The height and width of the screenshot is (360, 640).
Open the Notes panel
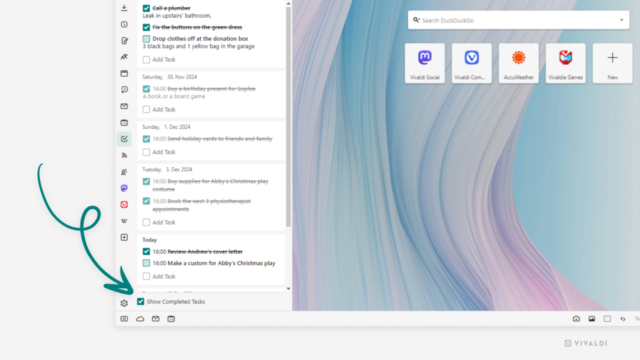coord(124,41)
